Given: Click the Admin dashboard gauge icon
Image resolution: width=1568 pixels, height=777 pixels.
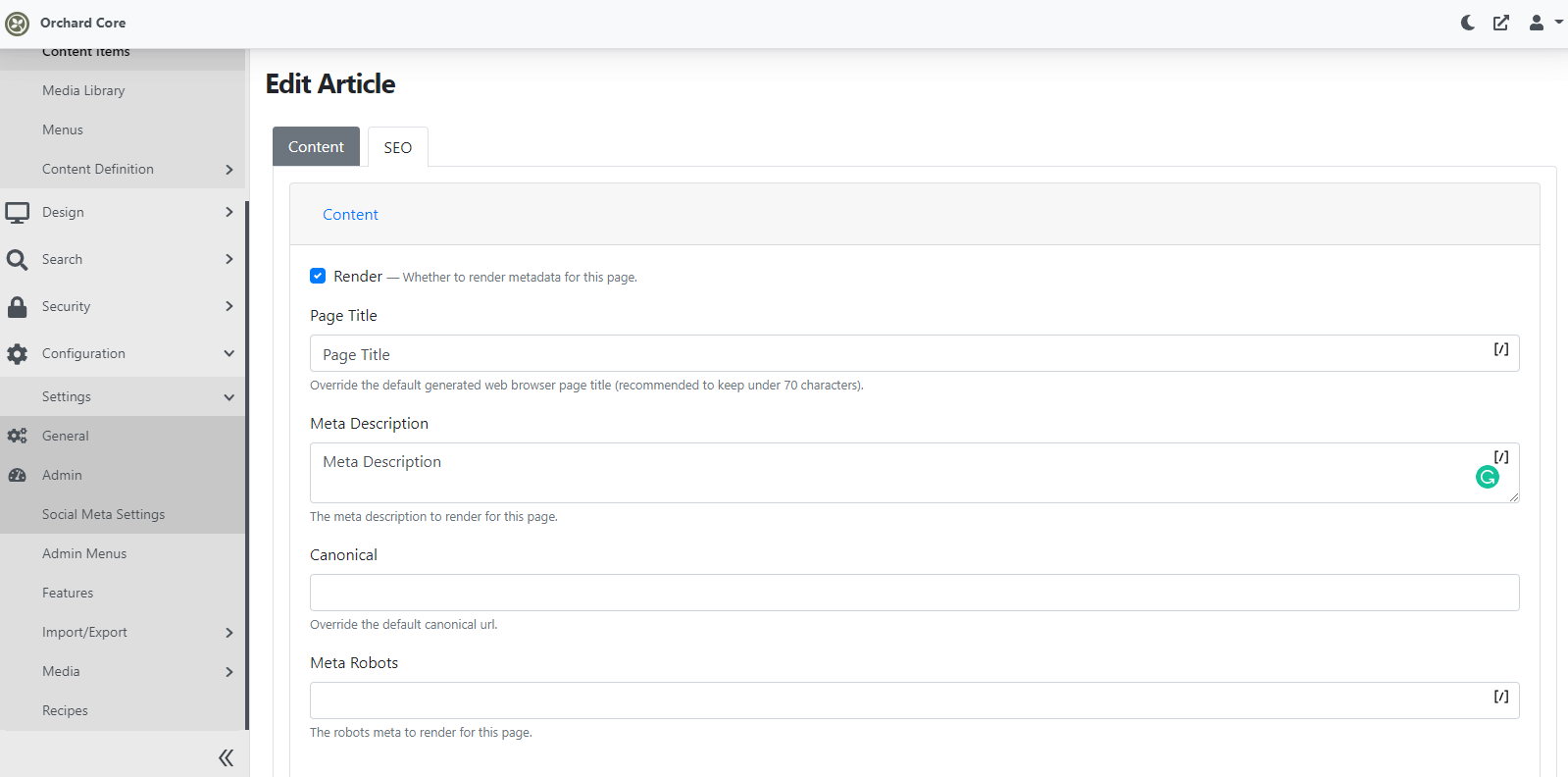Looking at the screenshot, I should [x=18, y=475].
